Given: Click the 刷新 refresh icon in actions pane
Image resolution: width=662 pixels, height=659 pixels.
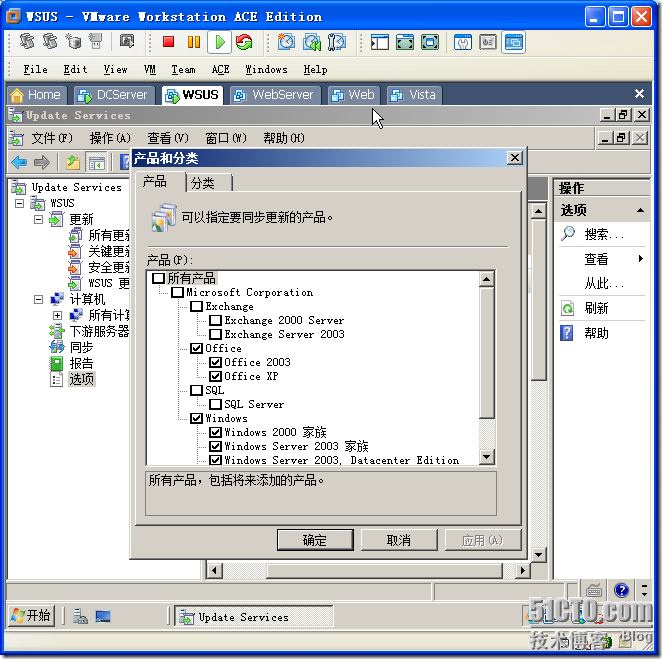Looking at the screenshot, I should pos(567,308).
